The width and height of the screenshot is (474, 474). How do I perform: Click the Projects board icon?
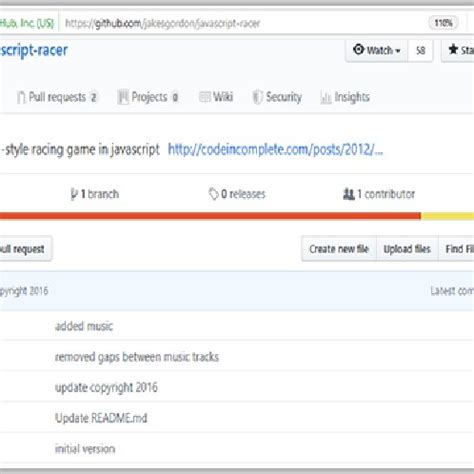coord(123,97)
